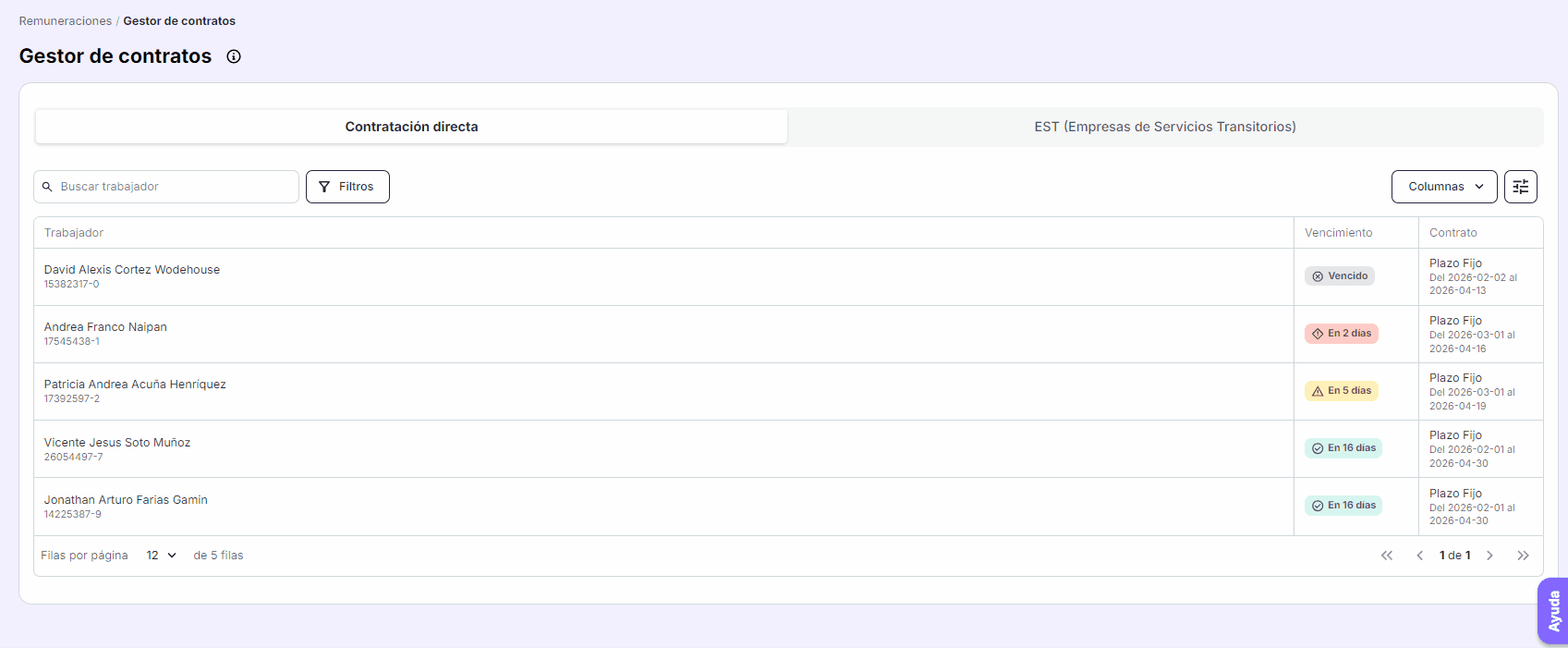
Task: Click the En 2 días badge
Action: tap(1342, 334)
